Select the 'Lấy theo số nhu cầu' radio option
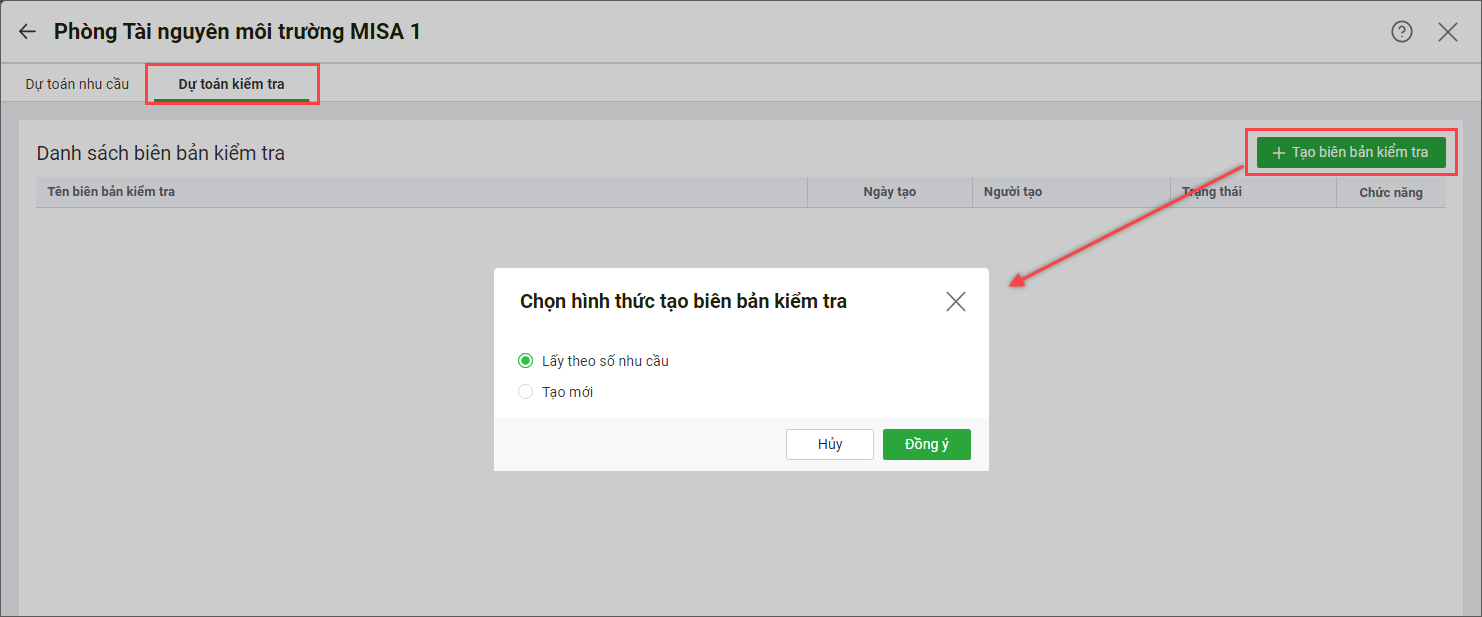The image size is (1482, 617). point(526,361)
